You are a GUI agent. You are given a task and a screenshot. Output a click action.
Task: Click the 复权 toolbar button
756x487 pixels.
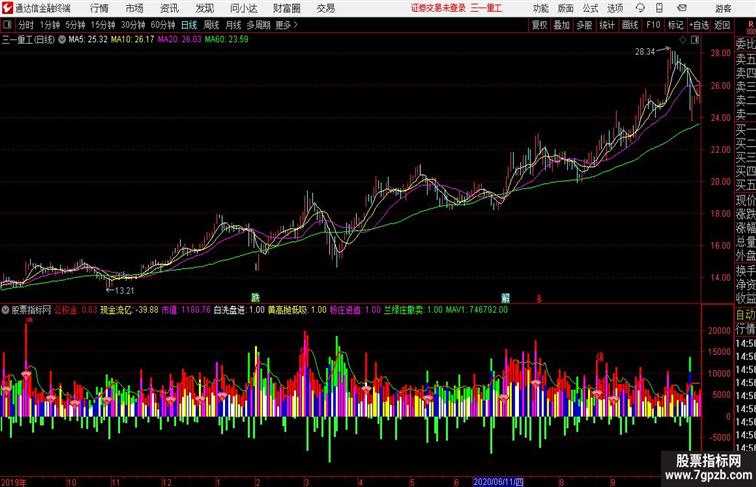click(539, 25)
